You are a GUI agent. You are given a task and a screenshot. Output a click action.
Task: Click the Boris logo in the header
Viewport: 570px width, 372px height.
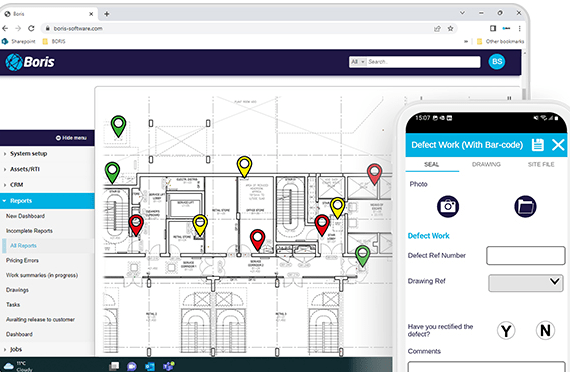click(30, 62)
